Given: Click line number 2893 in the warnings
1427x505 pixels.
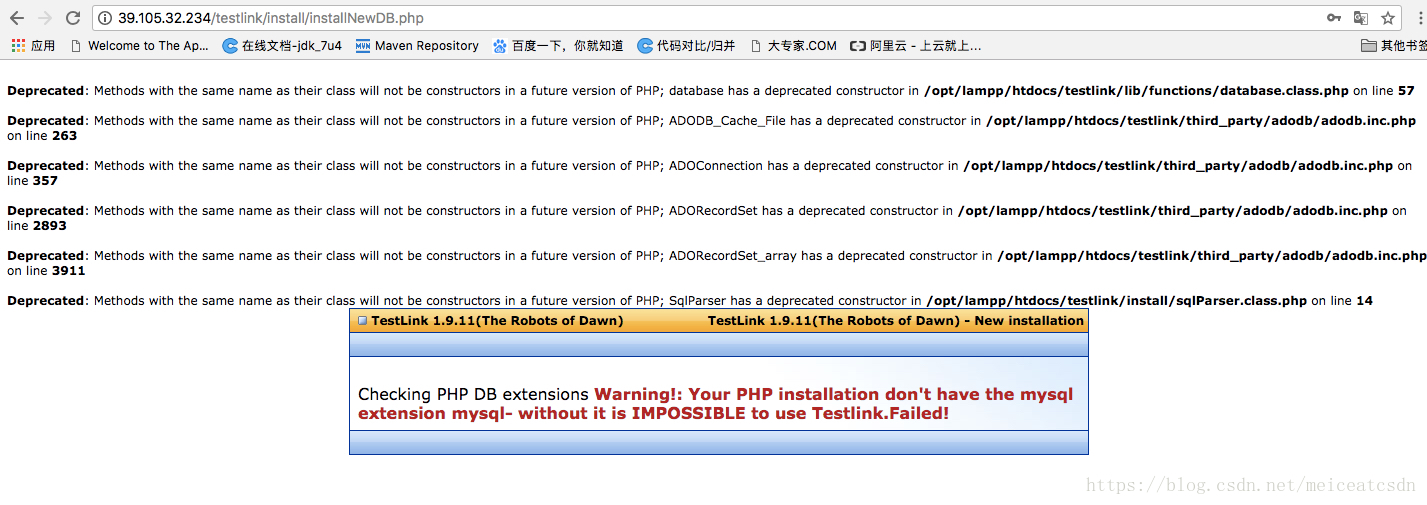Looking at the screenshot, I should point(49,226).
